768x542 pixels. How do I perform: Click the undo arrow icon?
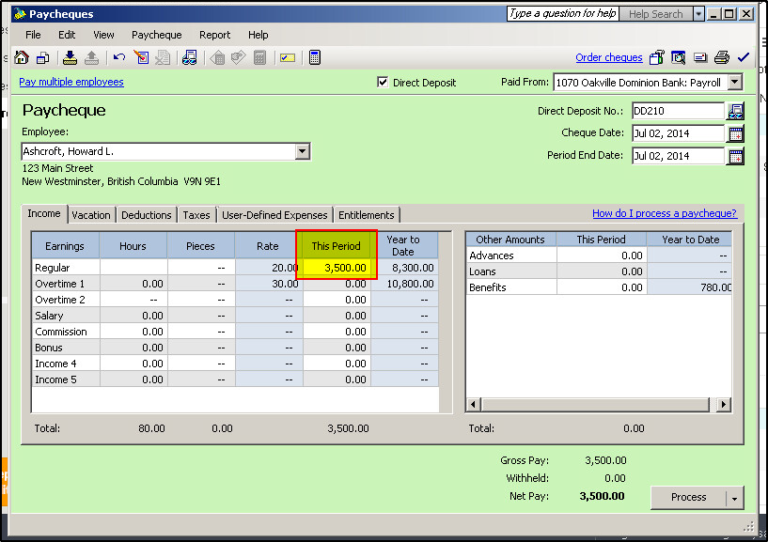click(x=119, y=58)
